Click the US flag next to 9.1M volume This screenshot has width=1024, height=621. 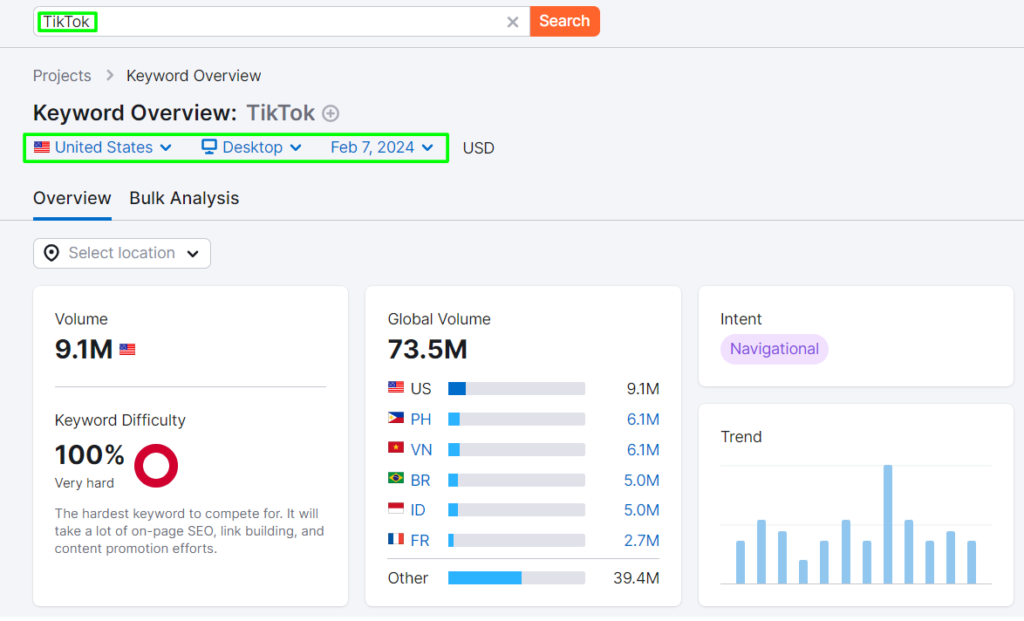coord(127,349)
